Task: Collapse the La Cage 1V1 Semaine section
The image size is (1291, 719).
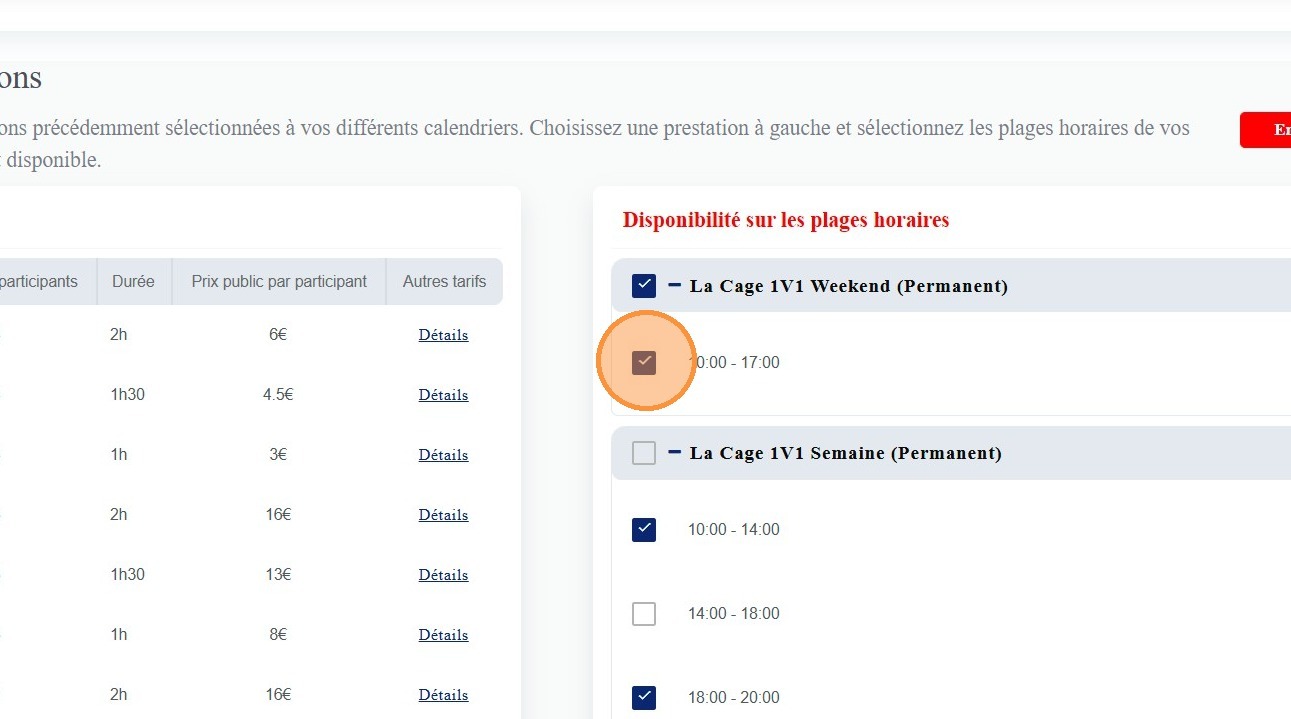Action: pos(675,453)
